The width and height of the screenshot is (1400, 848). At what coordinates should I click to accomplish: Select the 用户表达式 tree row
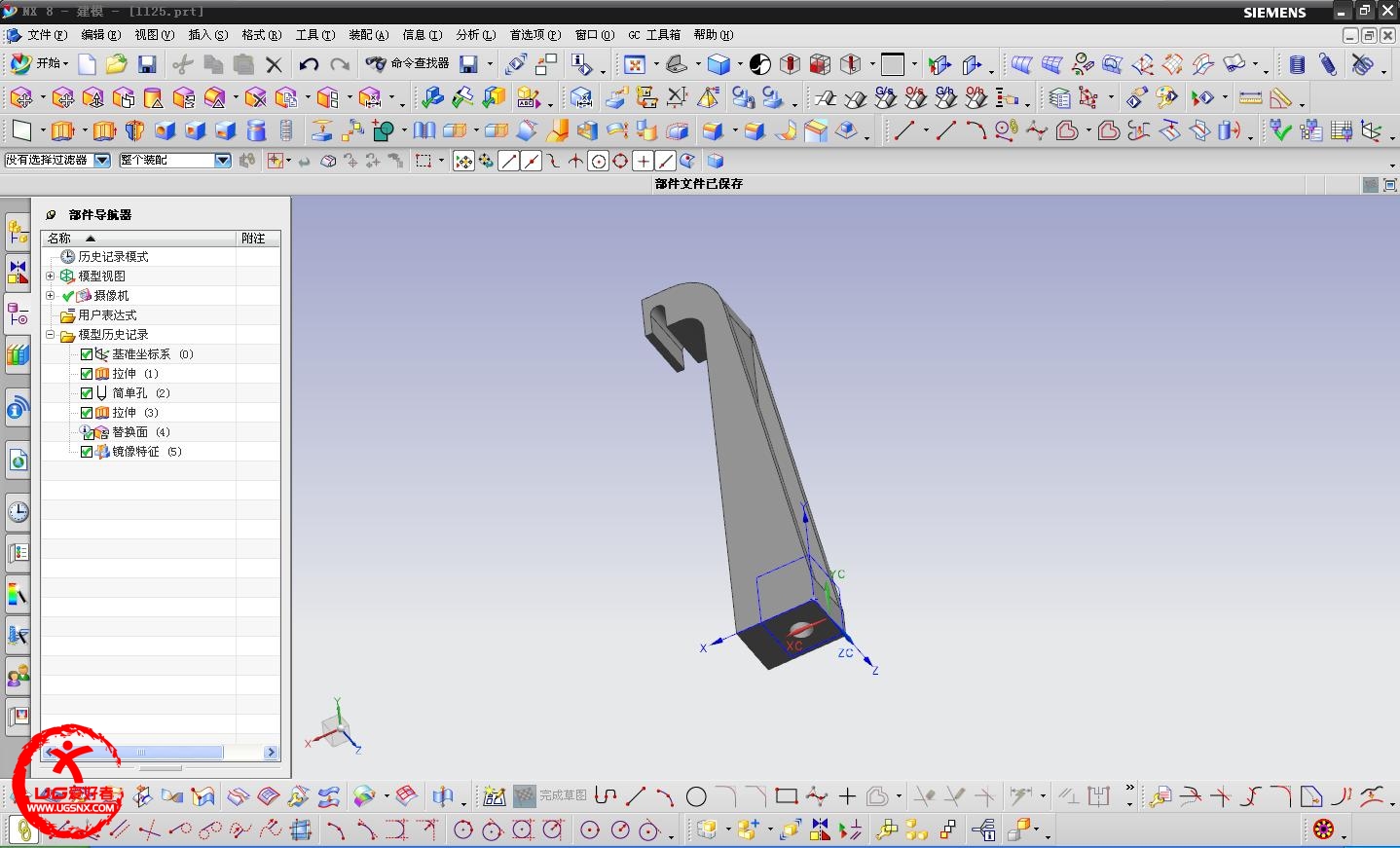coord(161,315)
